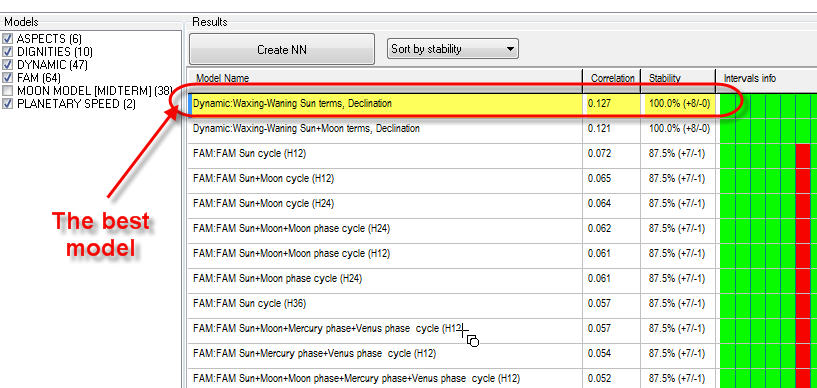
Task: Click correlation value 0.062
Action: pos(599,229)
